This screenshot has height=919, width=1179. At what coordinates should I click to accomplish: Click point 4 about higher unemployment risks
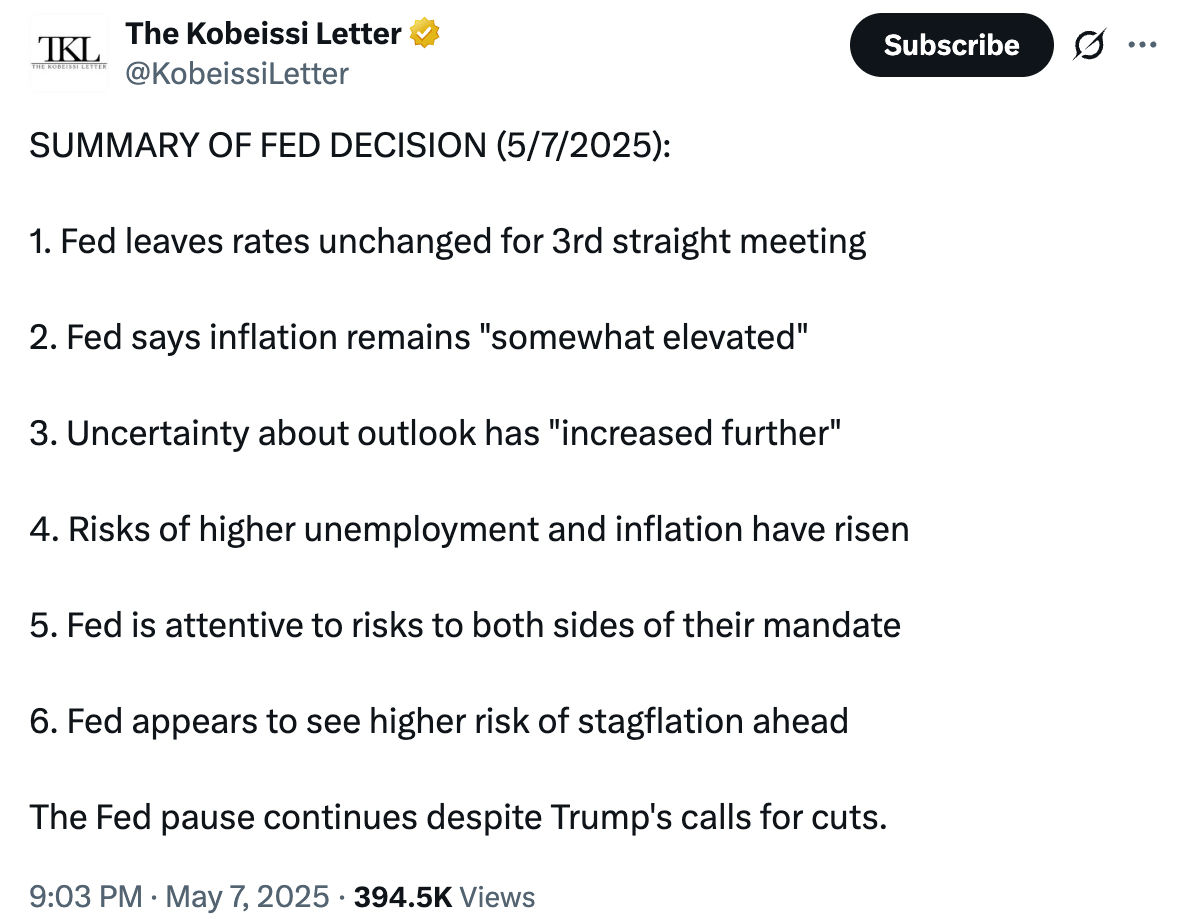[x=469, y=529]
